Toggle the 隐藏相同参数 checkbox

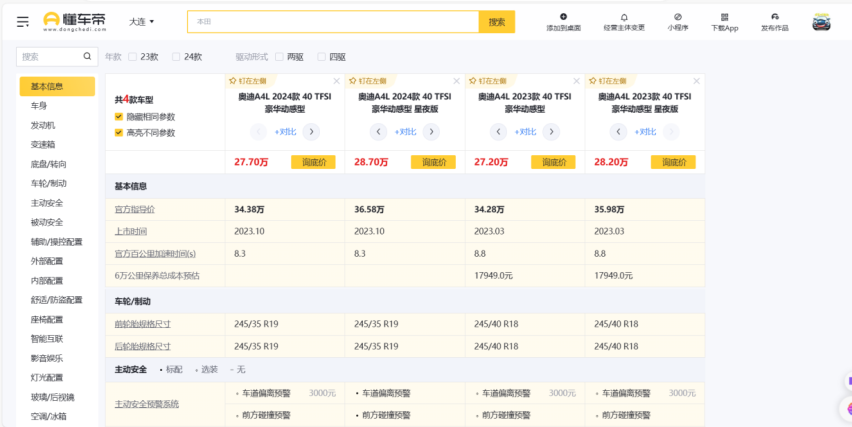coord(119,117)
